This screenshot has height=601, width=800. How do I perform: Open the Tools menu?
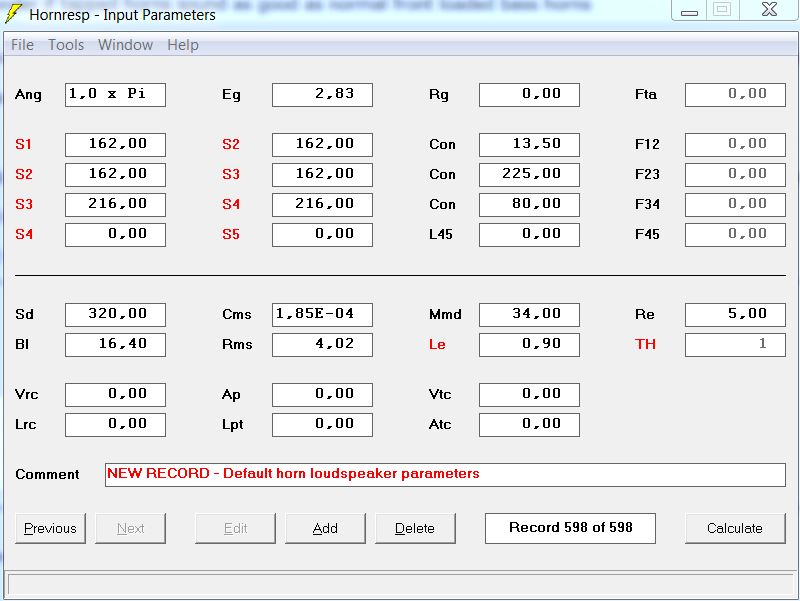(x=66, y=45)
